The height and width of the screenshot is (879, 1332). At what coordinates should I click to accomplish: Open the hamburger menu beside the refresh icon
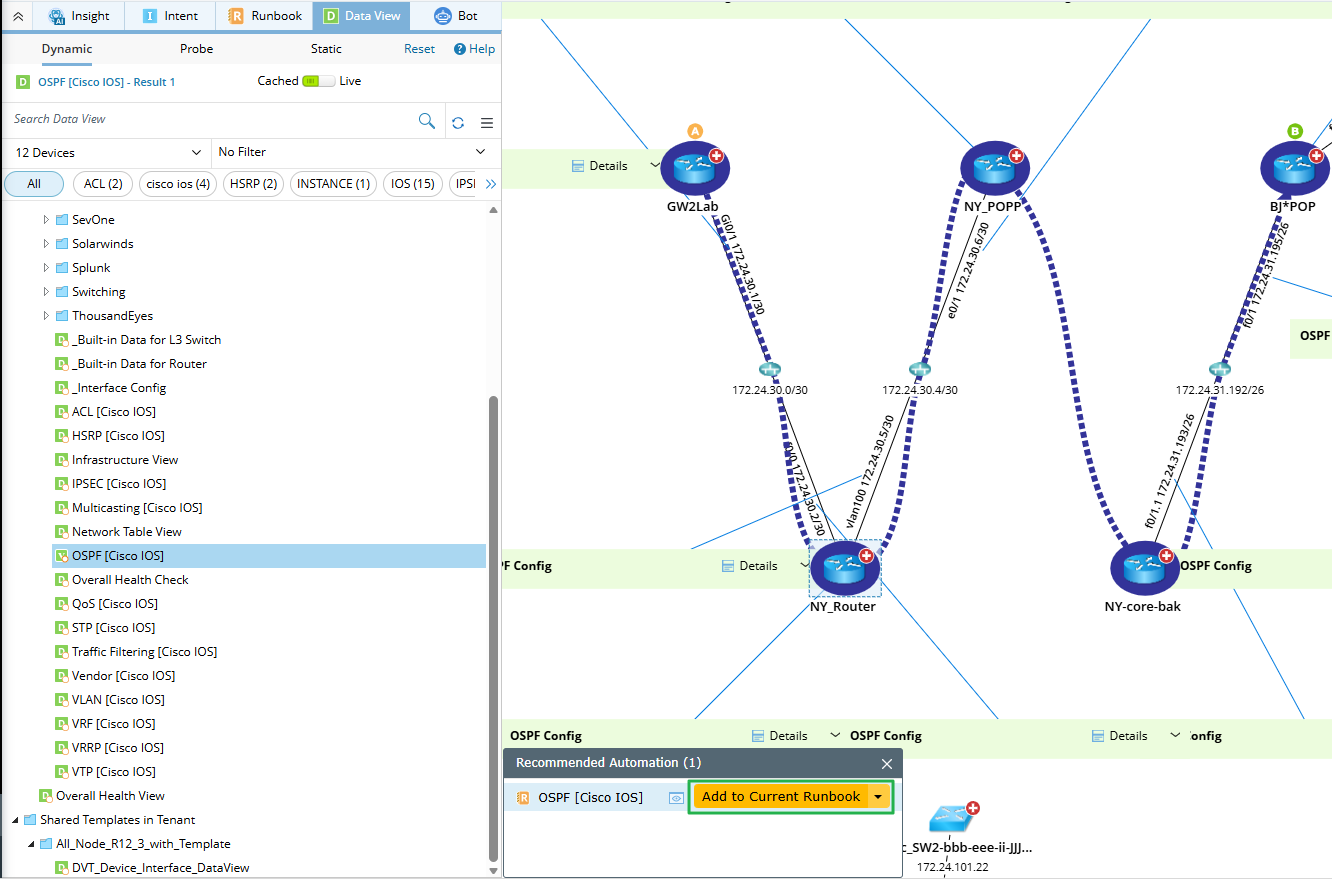(x=487, y=122)
